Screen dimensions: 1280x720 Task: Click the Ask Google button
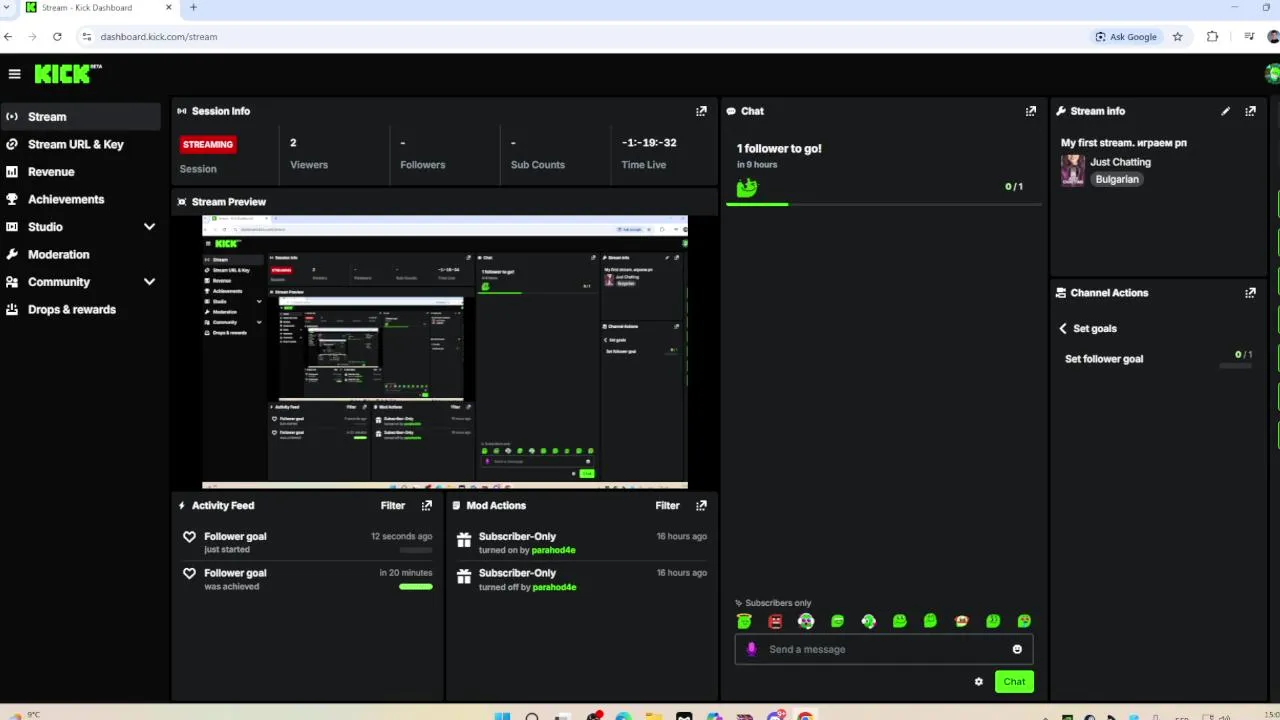(1126, 37)
